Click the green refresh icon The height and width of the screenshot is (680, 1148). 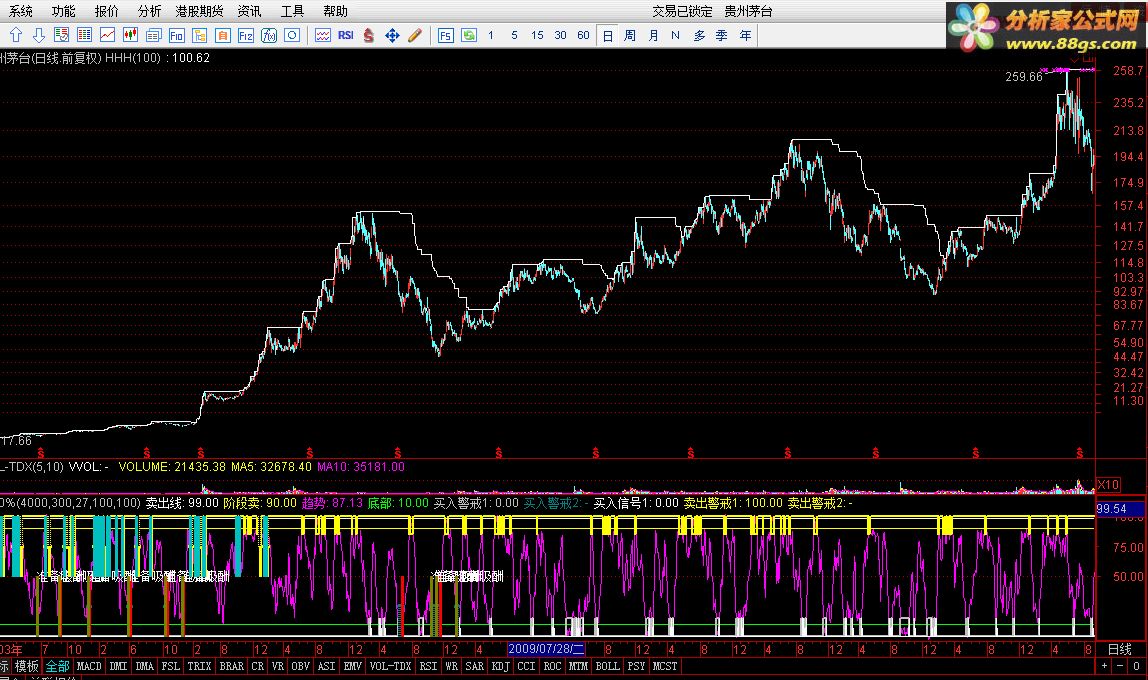tap(469, 35)
